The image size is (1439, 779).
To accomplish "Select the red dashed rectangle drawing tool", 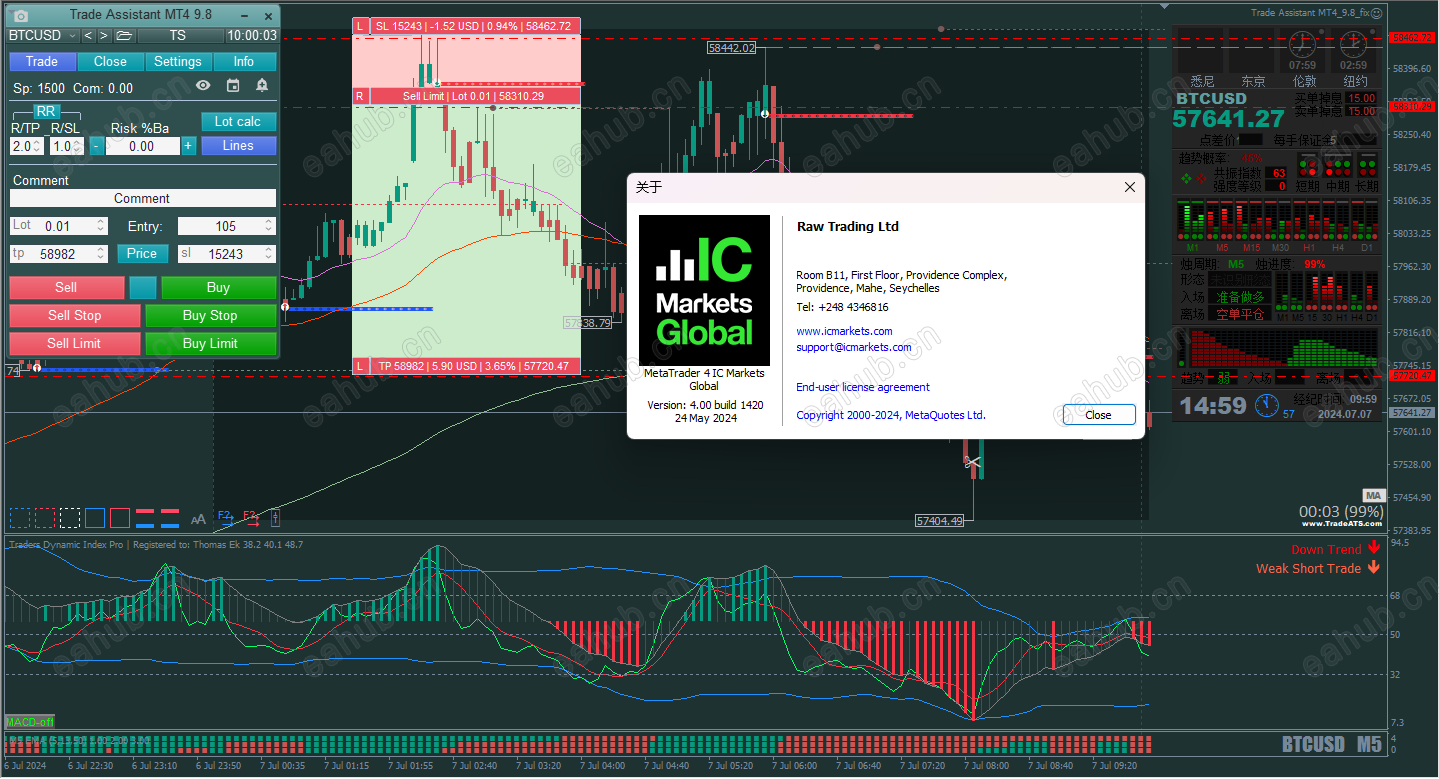I will [45, 518].
